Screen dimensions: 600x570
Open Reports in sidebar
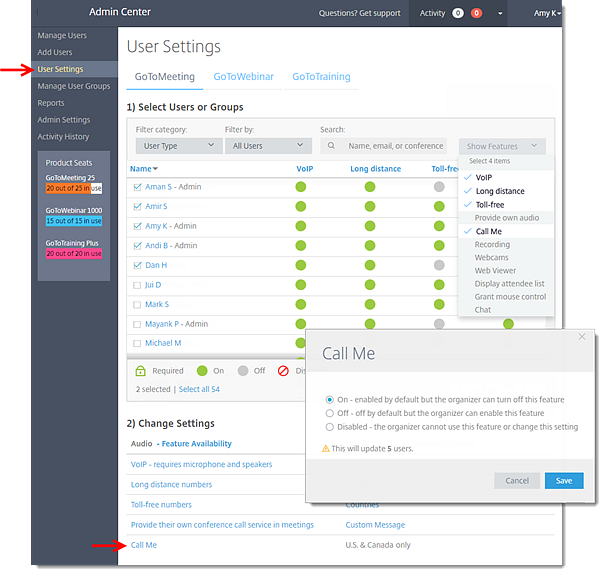pyautogui.click(x=51, y=103)
